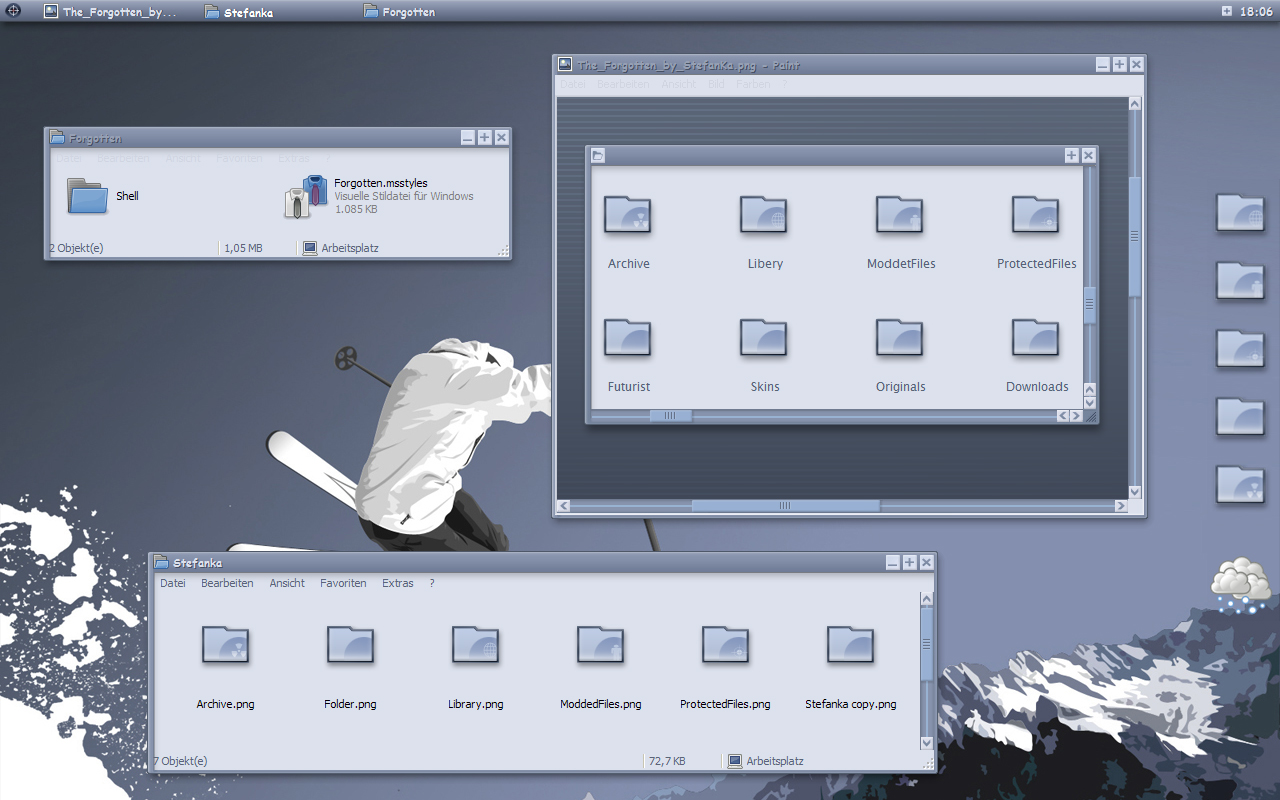Select ProtectedFiles.png in the Stefanka window

pos(726,645)
